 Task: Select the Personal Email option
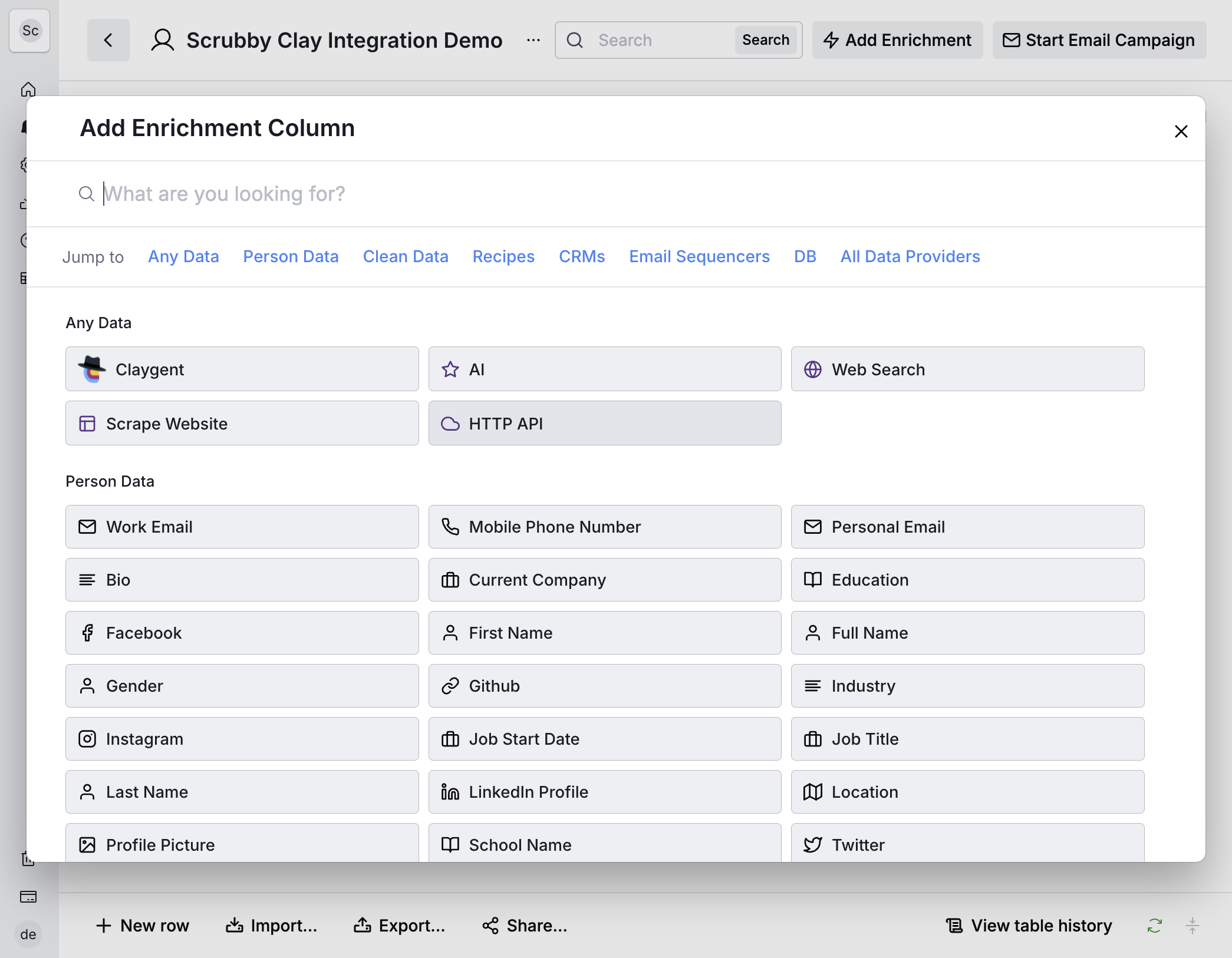point(967,527)
